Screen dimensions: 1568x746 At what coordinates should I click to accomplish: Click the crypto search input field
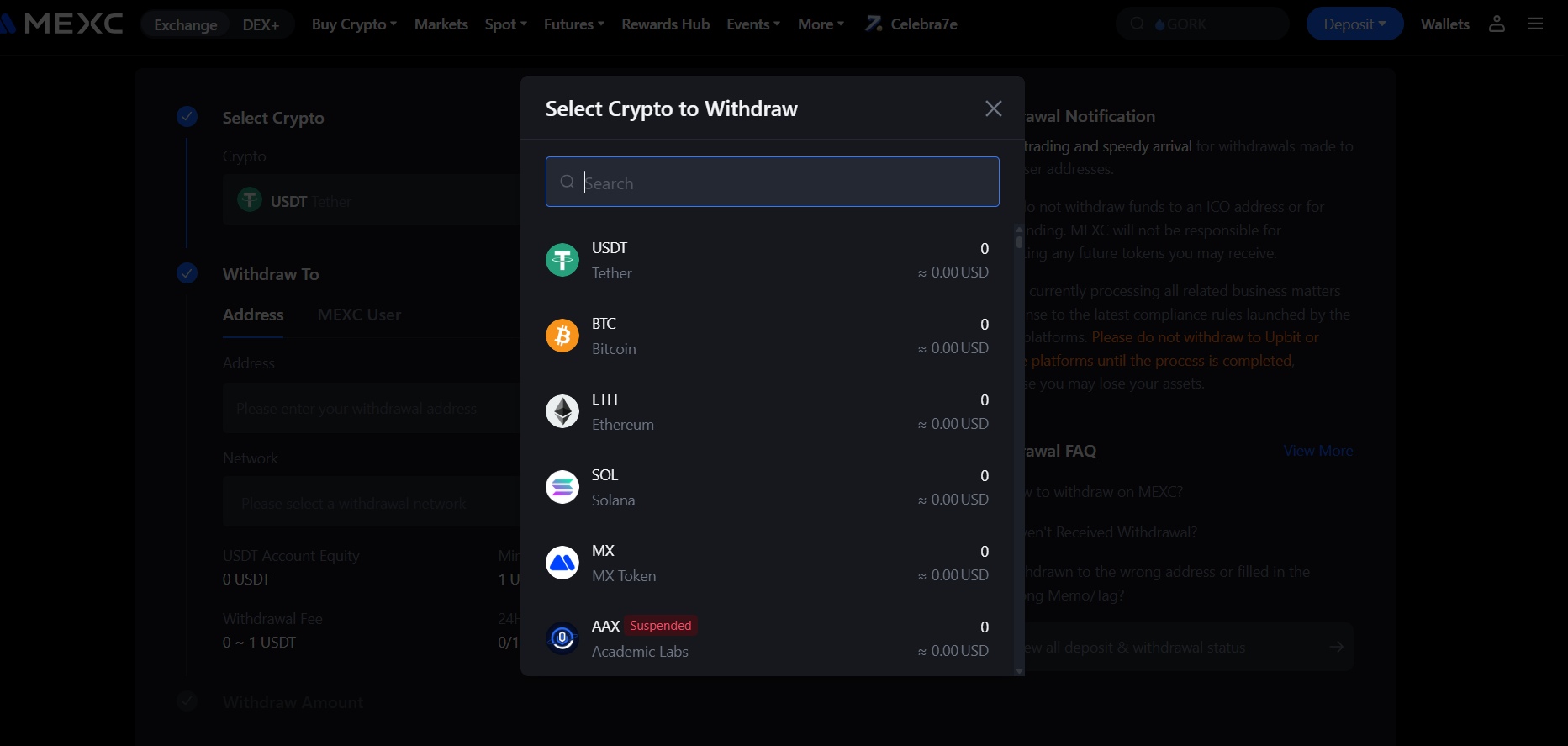[773, 182]
